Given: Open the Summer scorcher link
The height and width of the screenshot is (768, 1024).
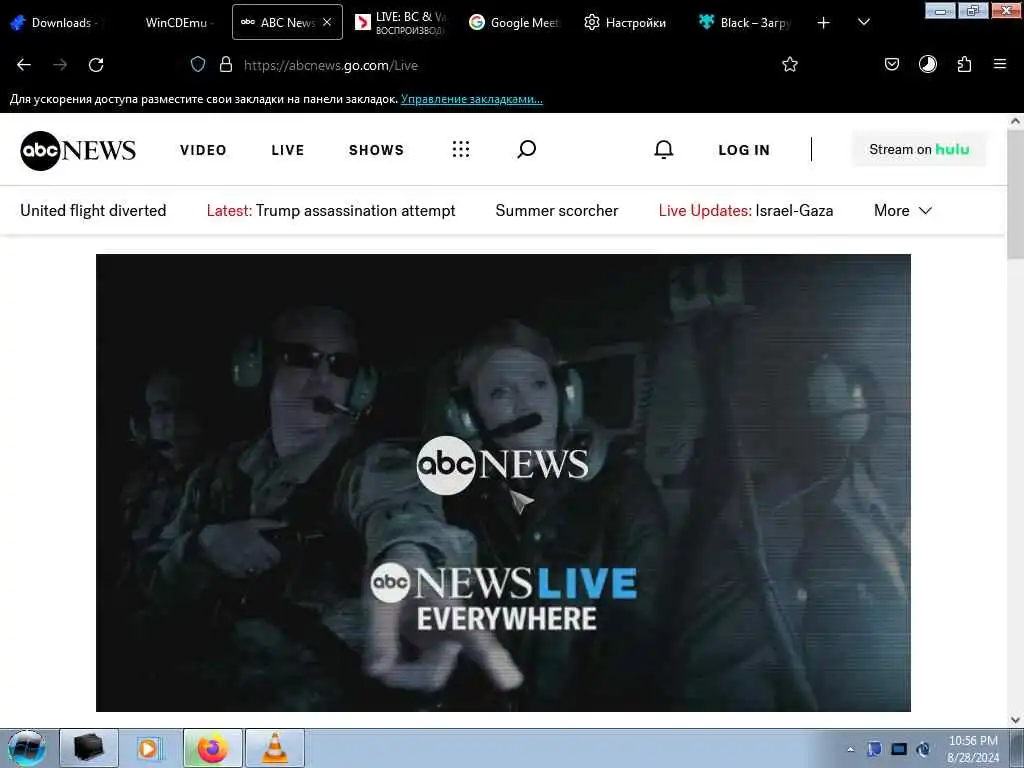Looking at the screenshot, I should (x=556, y=210).
